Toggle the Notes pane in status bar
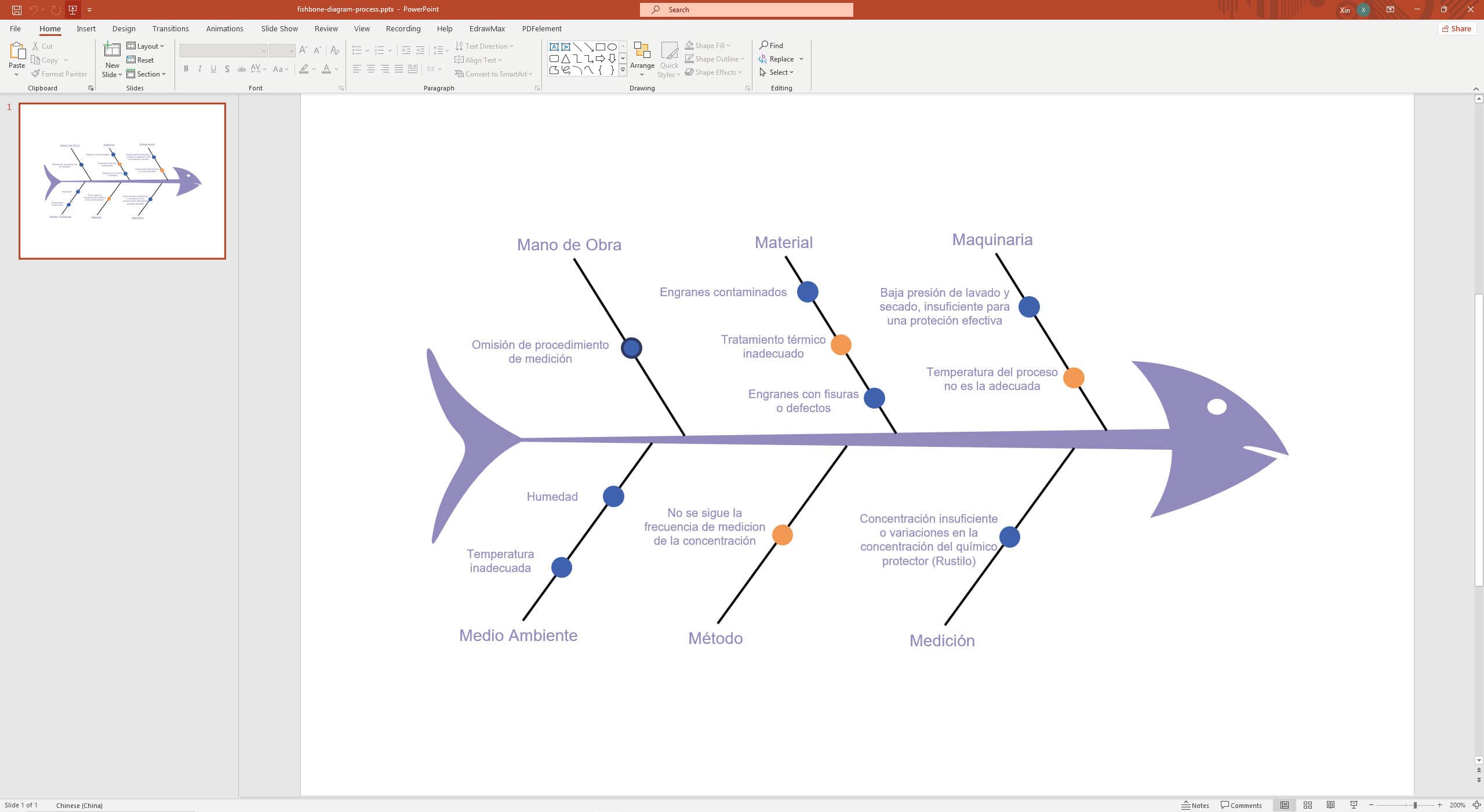The image size is (1484, 812). click(x=1195, y=805)
